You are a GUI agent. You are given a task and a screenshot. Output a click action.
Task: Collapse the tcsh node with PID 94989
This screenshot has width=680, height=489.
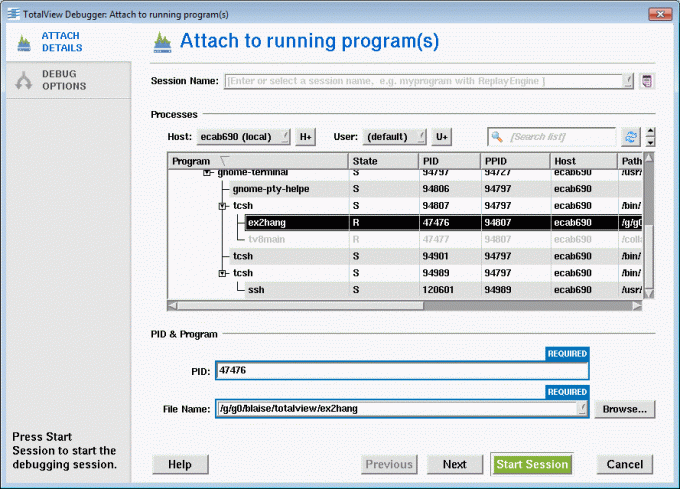[x=222, y=273]
